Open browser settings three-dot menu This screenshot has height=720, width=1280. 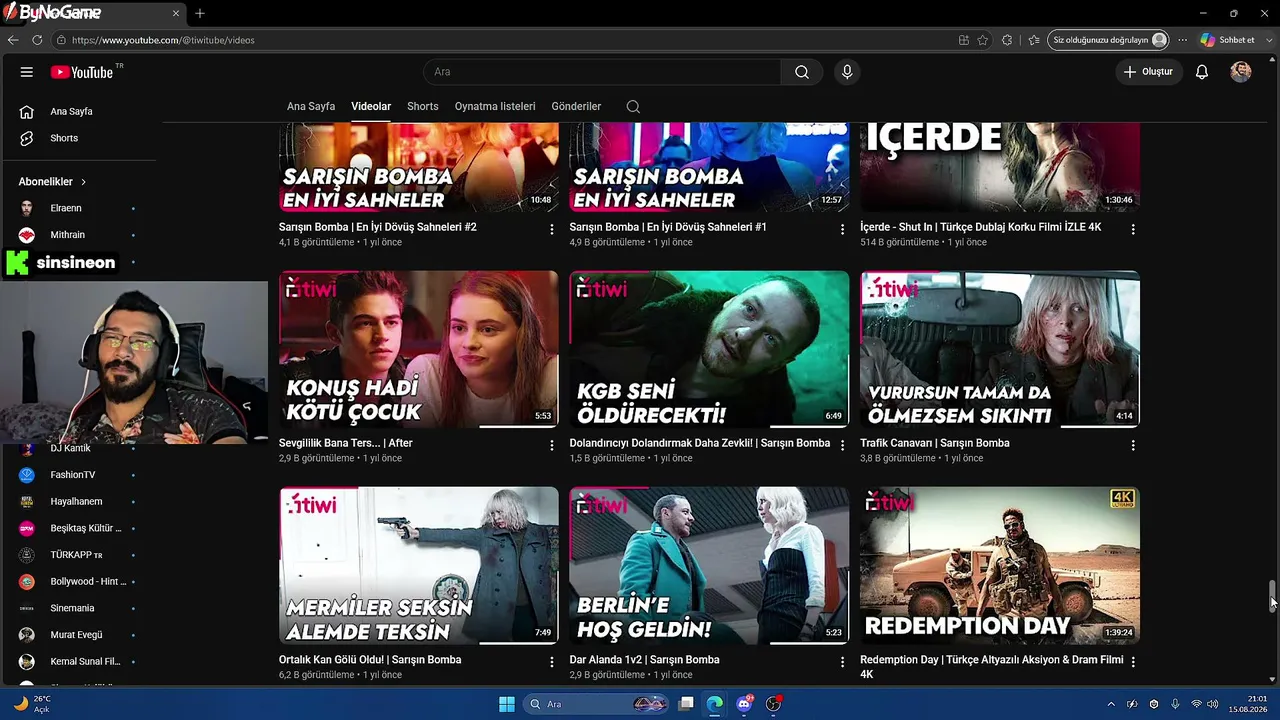pos(1183,40)
